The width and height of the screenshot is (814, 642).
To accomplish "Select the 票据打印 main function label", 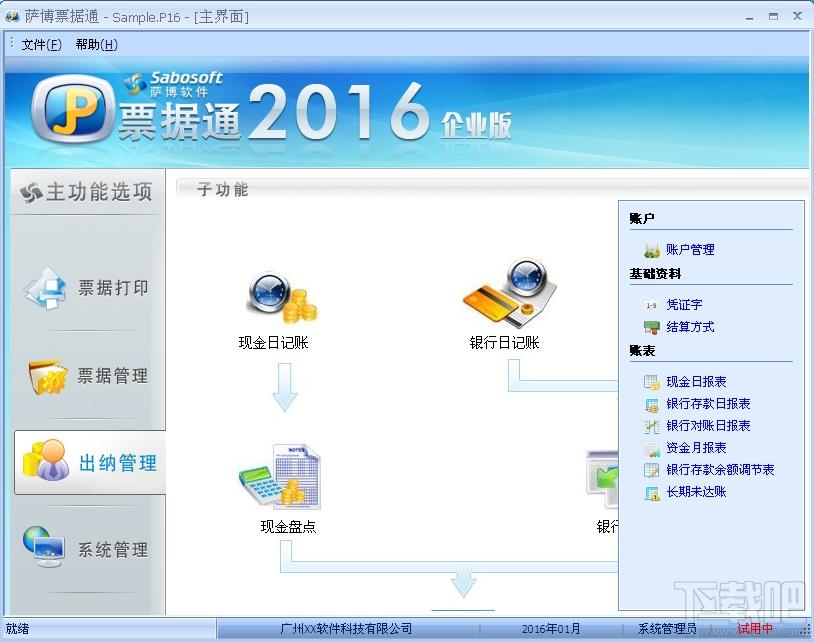I will pyautogui.click(x=113, y=288).
